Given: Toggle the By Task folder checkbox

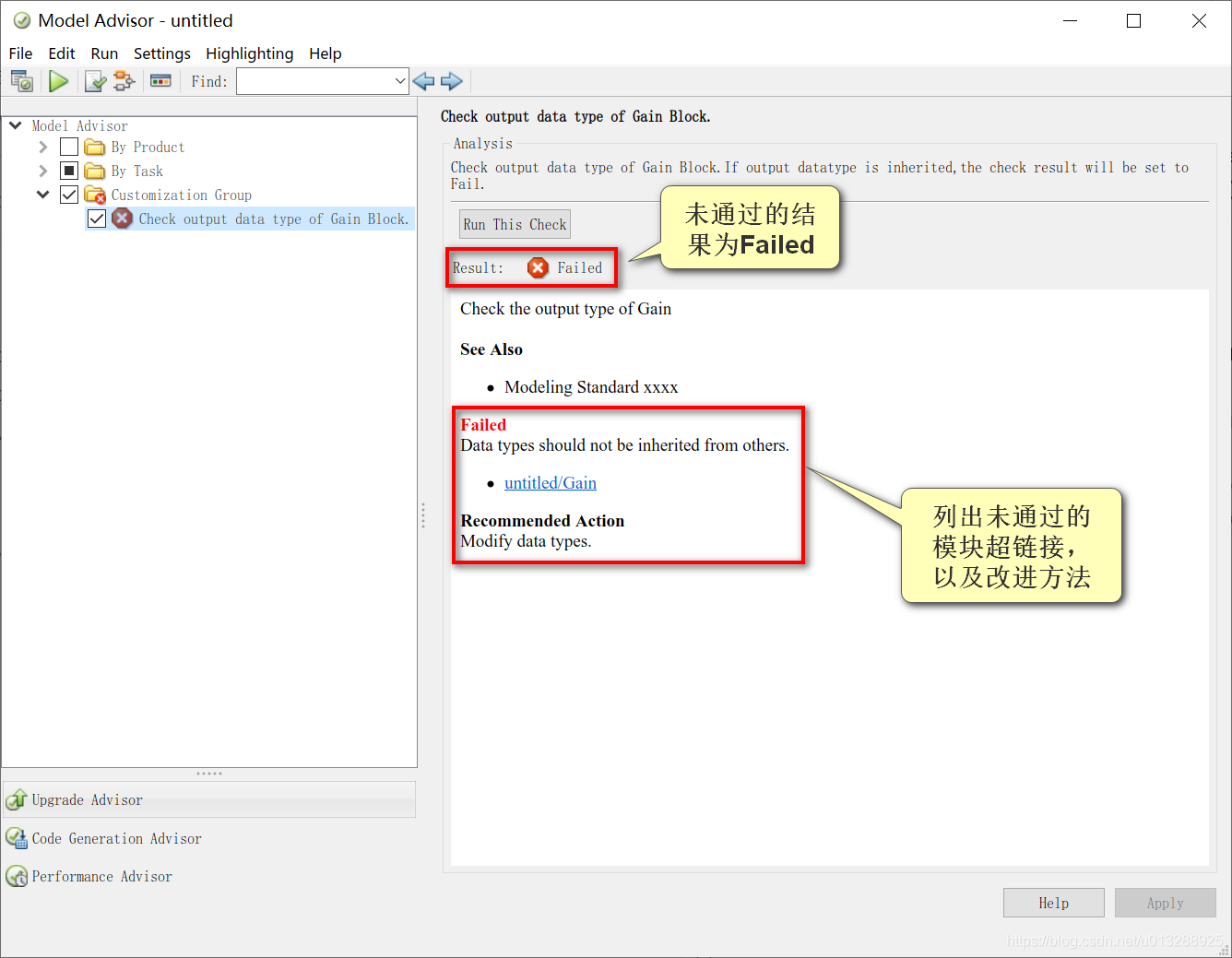Looking at the screenshot, I should (69, 171).
